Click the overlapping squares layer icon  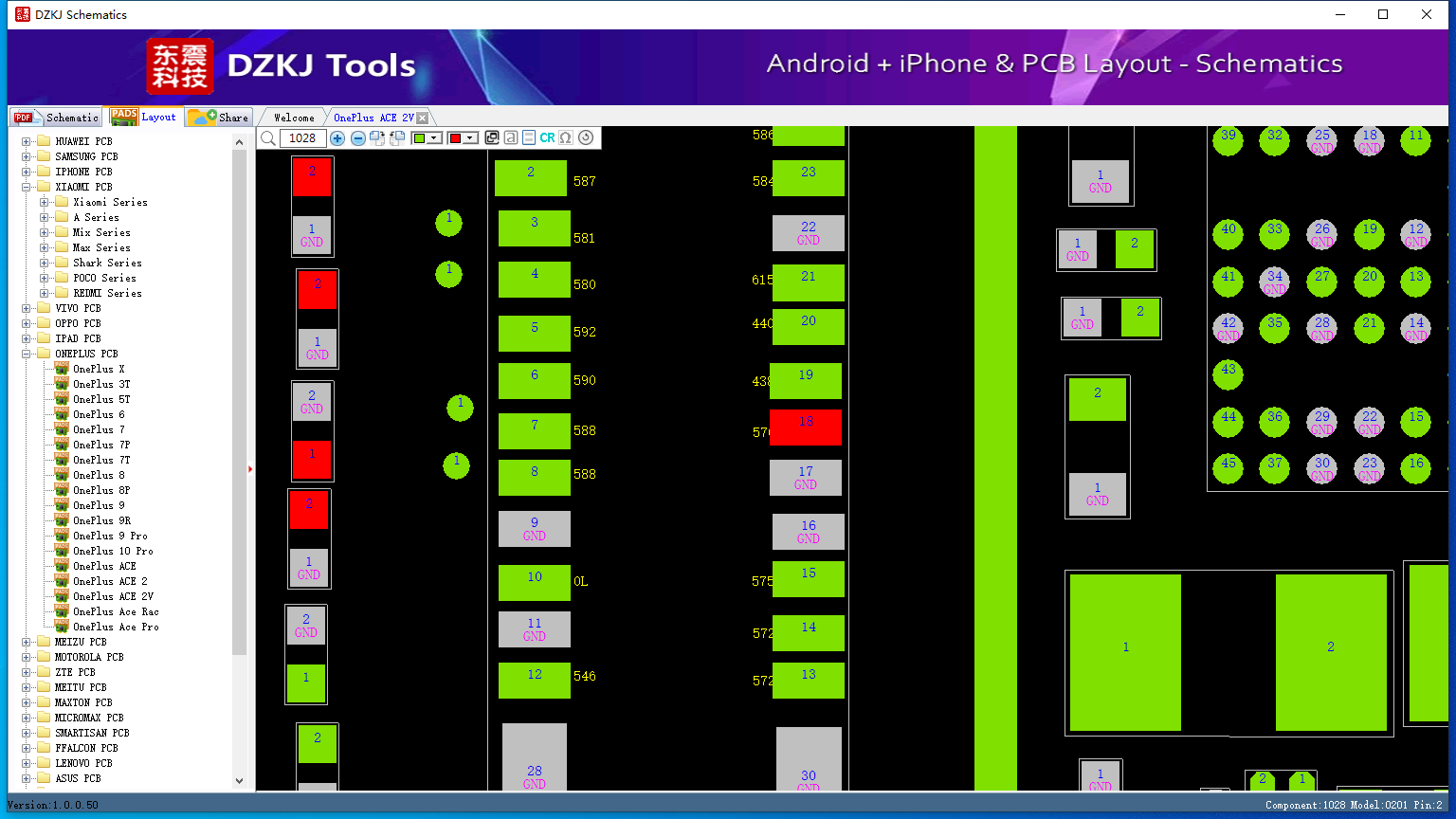[x=492, y=138]
